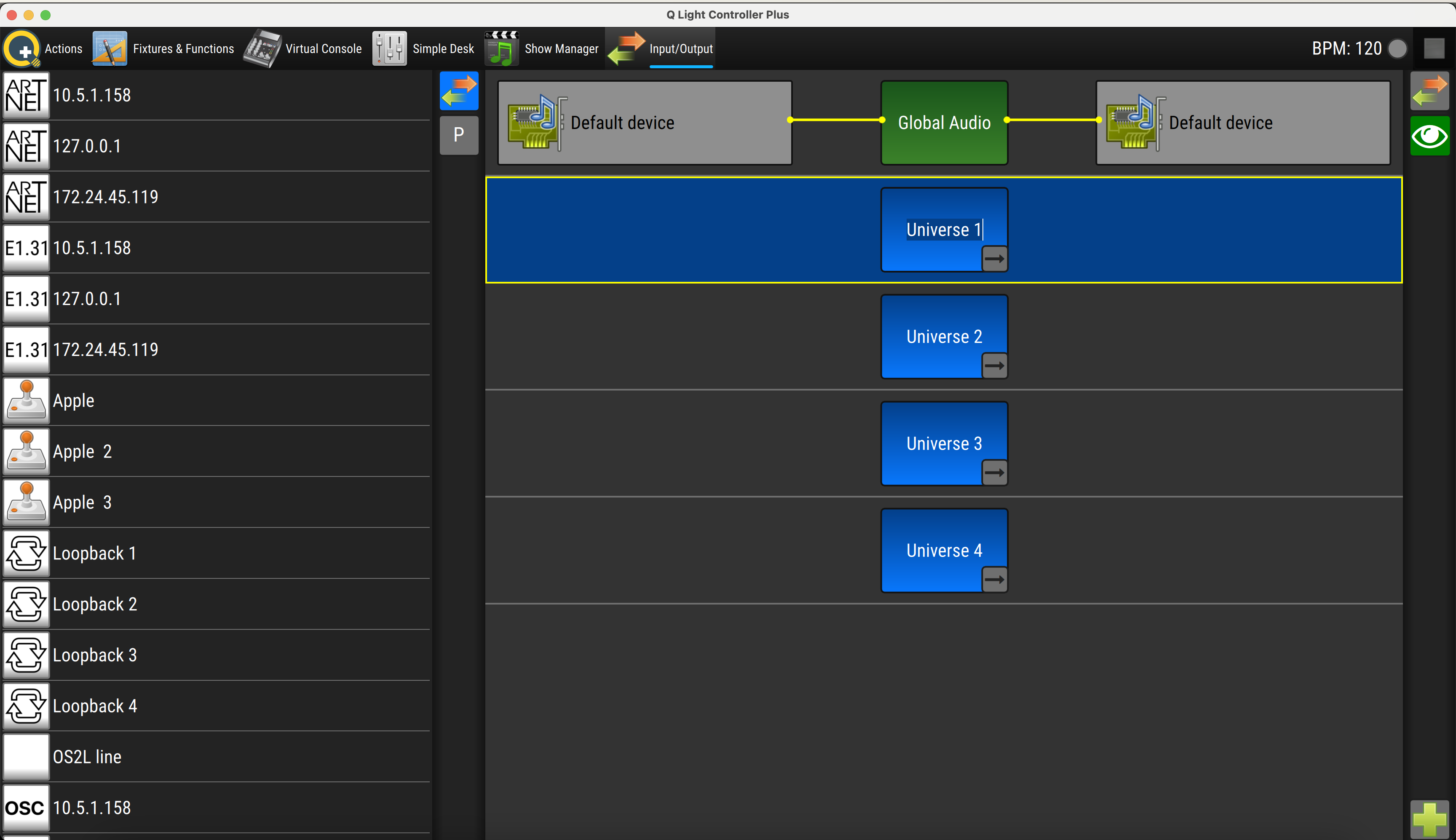Switch to Fixtures & Functions tab
This screenshot has height=840, width=1456.
163,48
